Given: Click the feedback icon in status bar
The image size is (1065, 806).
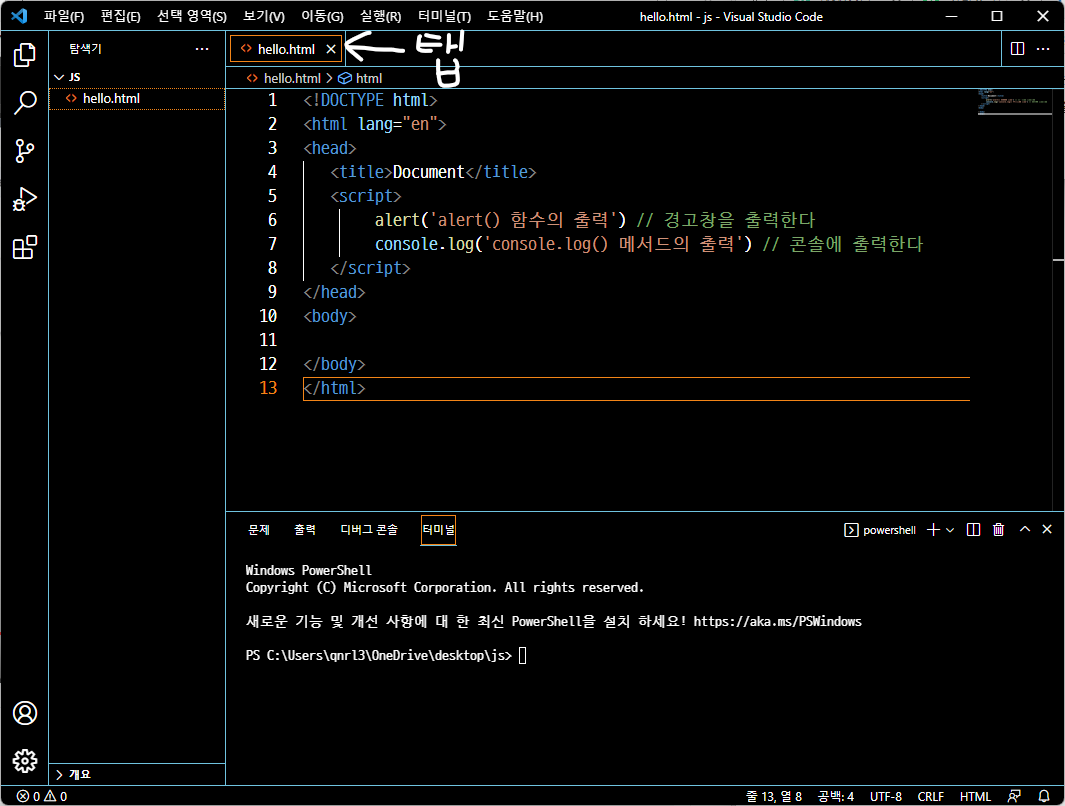Looking at the screenshot, I should coord(1014,796).
